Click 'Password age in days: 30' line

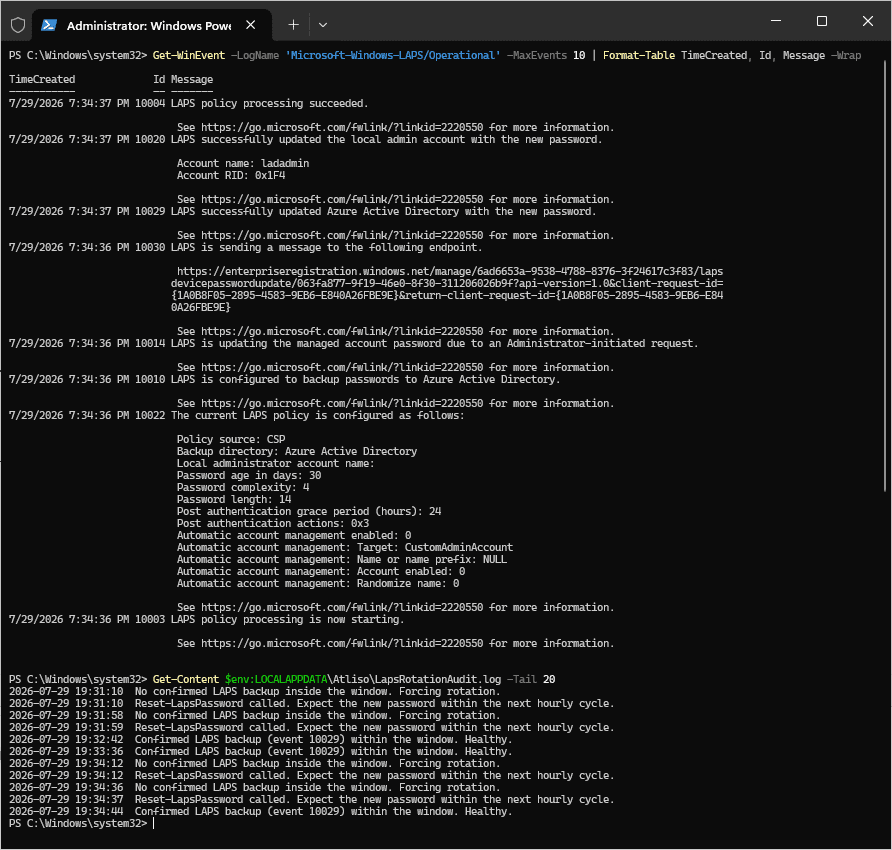click(x=249, y=475)
